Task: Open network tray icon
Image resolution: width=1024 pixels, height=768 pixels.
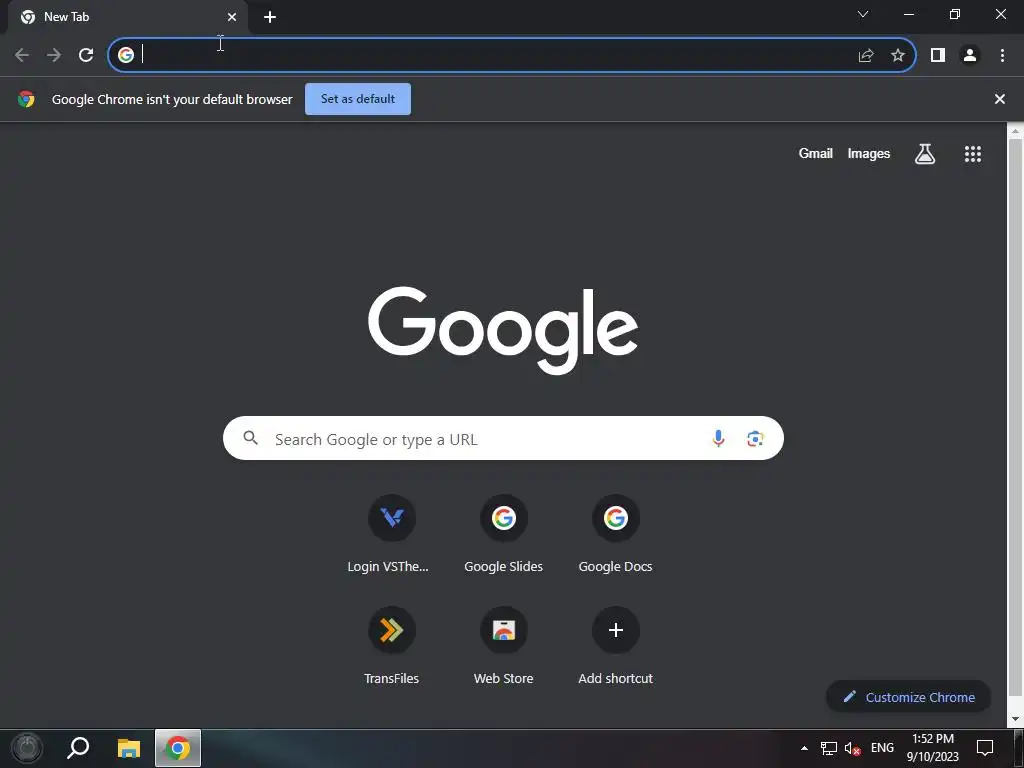Action: [x=828, y=748]
